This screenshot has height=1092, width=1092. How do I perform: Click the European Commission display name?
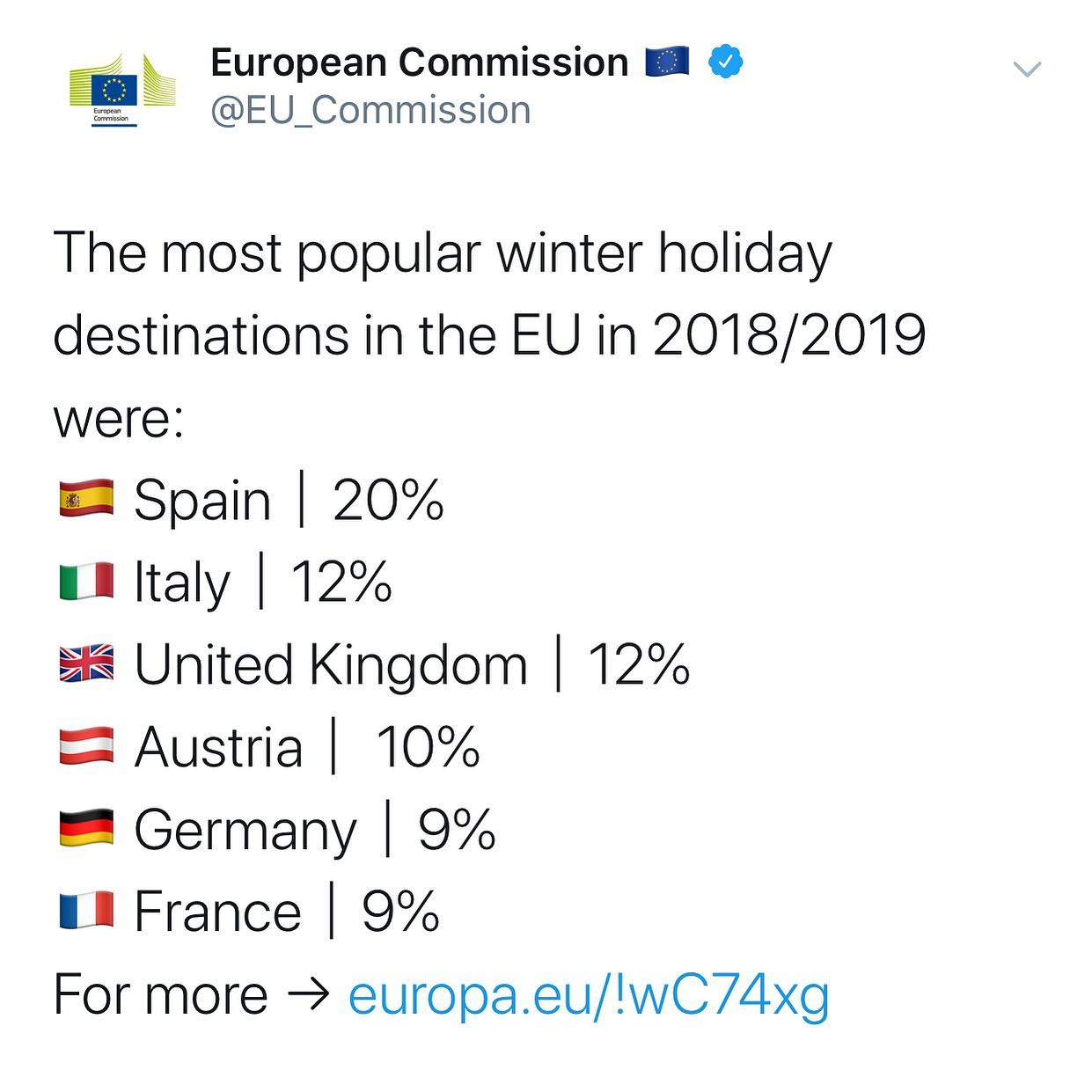420,62
